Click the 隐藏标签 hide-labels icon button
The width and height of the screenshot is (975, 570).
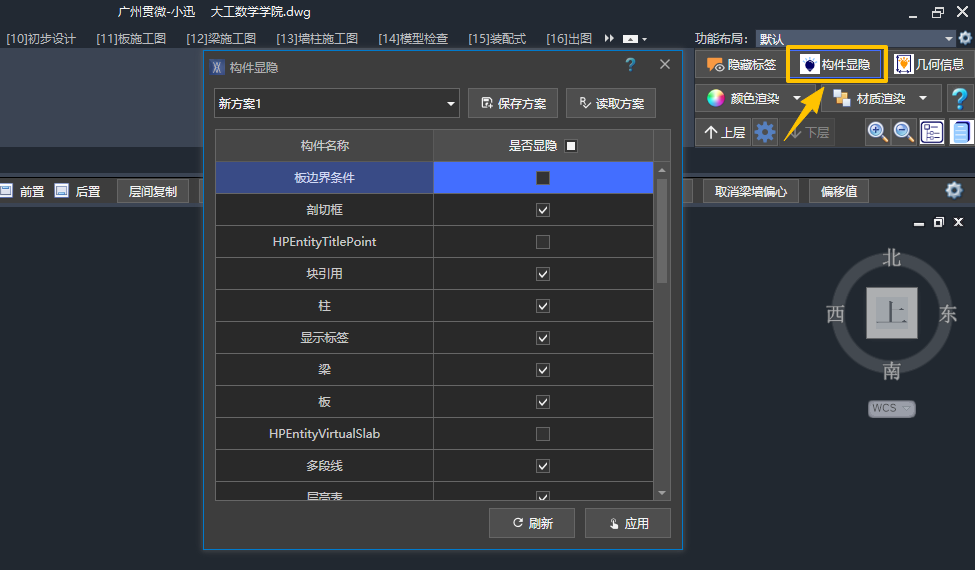(741, 65)
